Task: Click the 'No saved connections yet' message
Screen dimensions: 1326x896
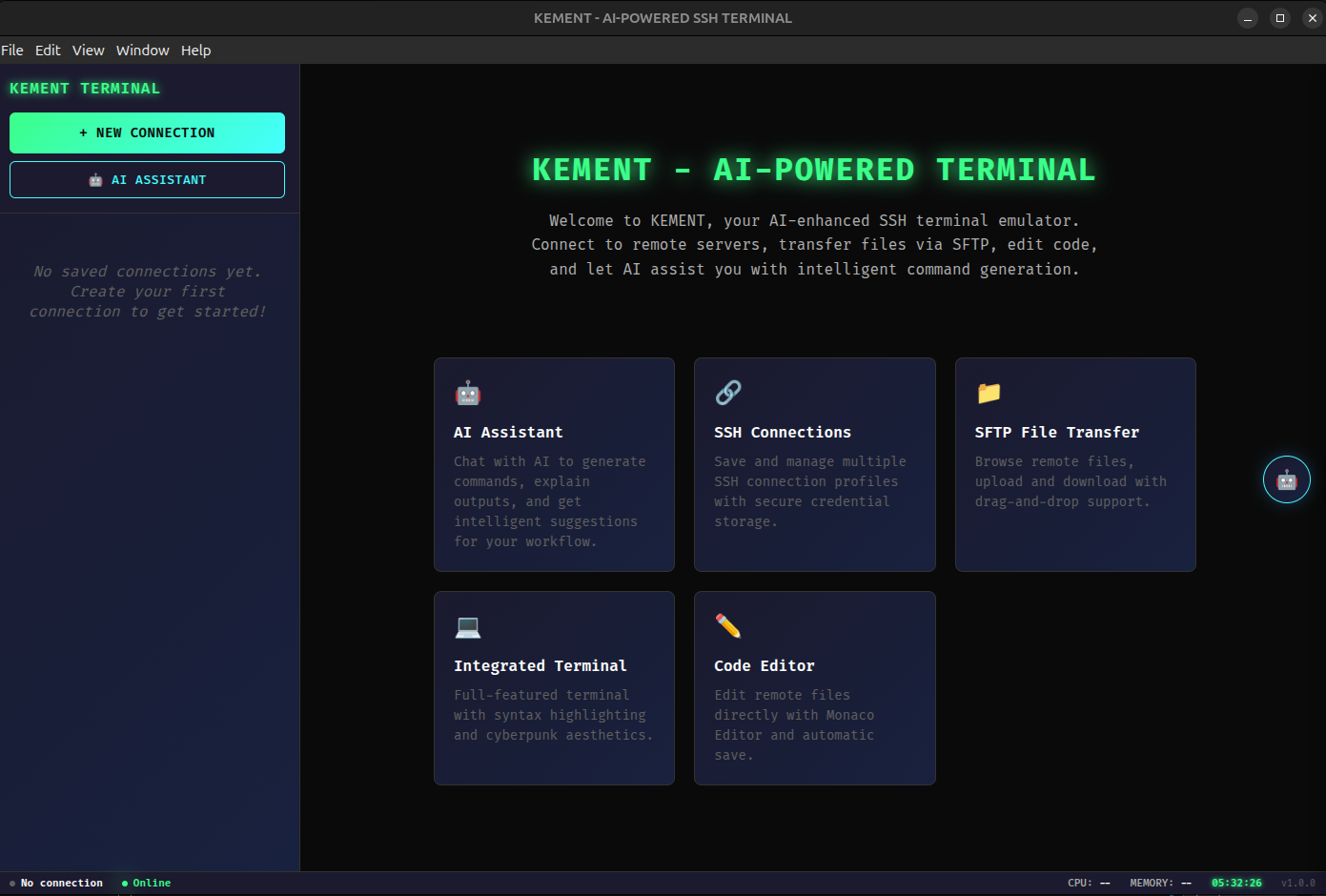Action: click(148, 292)
